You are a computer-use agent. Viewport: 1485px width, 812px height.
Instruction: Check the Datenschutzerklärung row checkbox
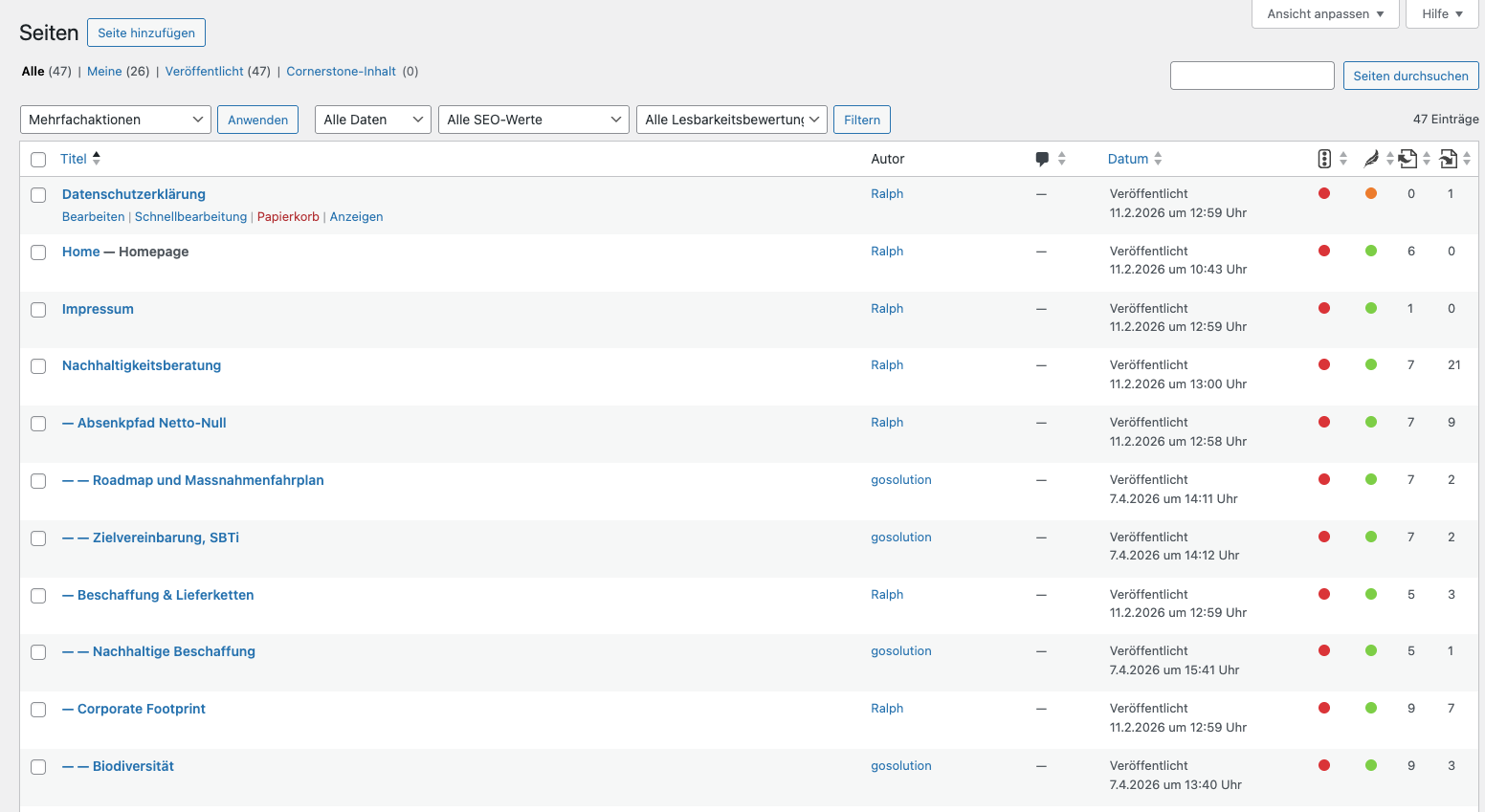coord(38,195)
